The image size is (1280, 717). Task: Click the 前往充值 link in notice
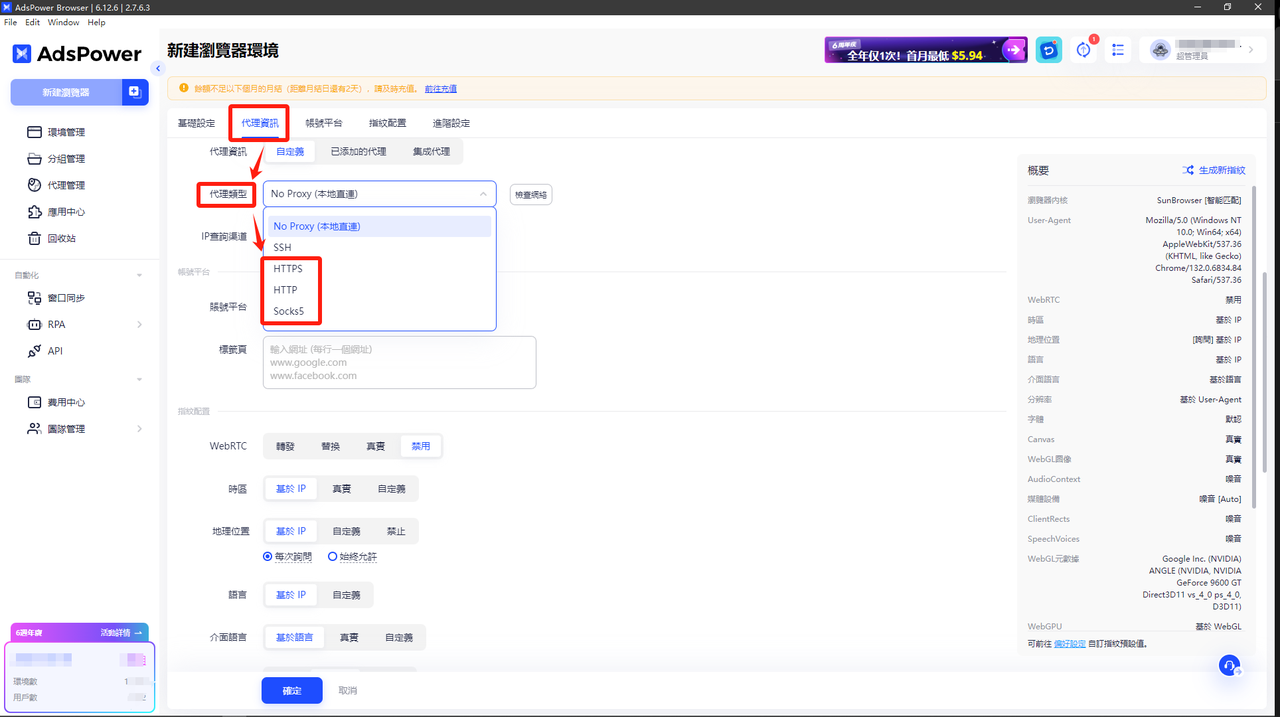tap(440, 89)
